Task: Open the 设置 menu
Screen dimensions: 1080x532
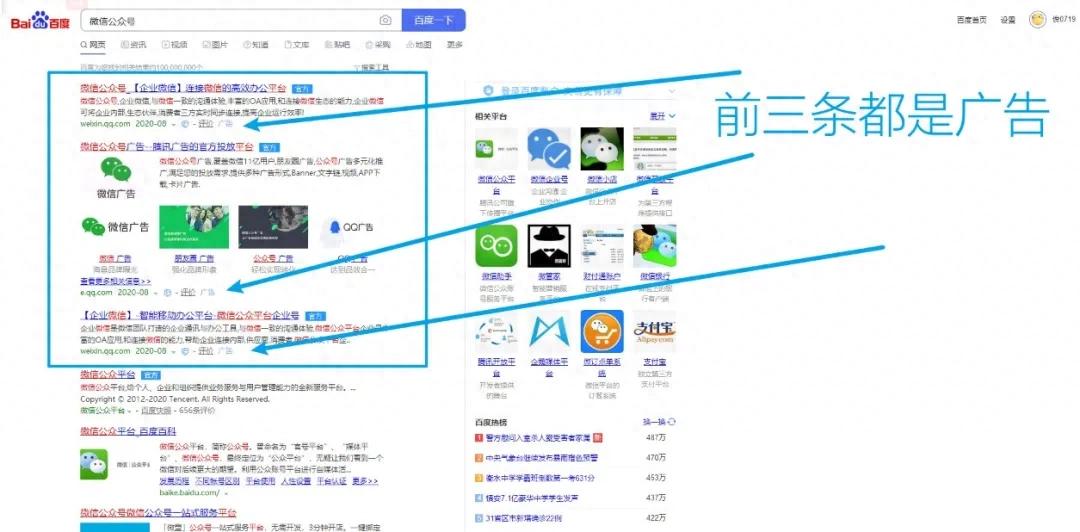Action: pos(1008,20)
